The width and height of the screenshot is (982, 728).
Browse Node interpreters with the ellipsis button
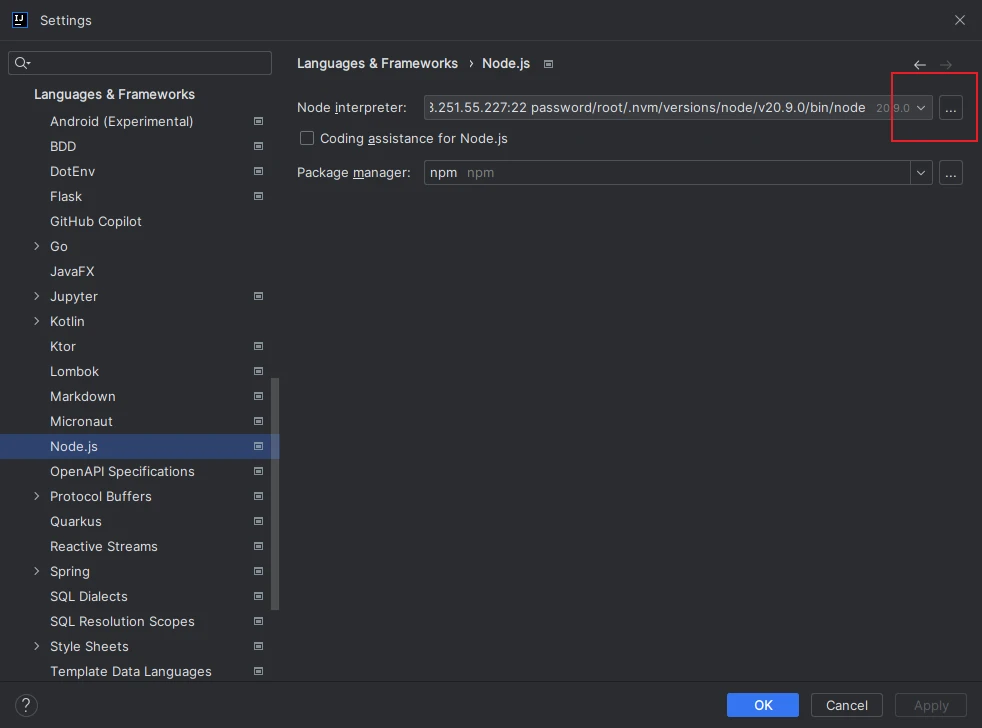tap(951, 108)
